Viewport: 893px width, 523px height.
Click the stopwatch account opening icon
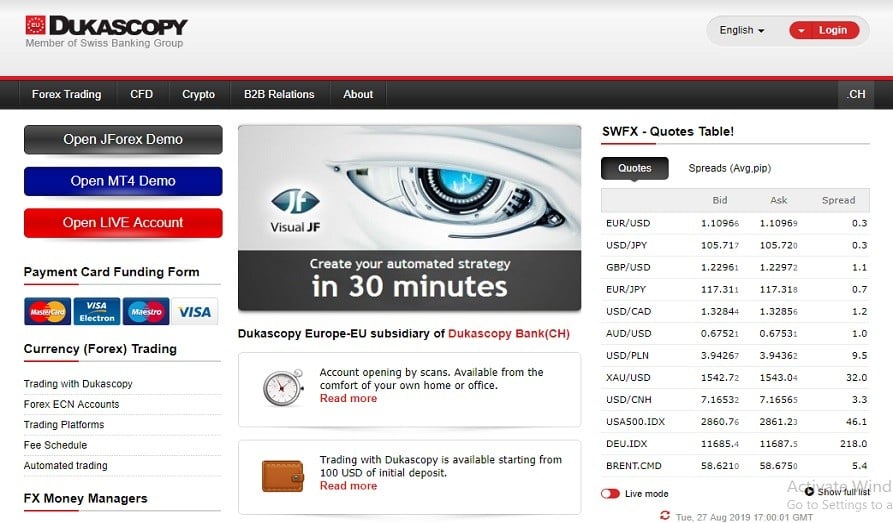click(x=283, y=385)
